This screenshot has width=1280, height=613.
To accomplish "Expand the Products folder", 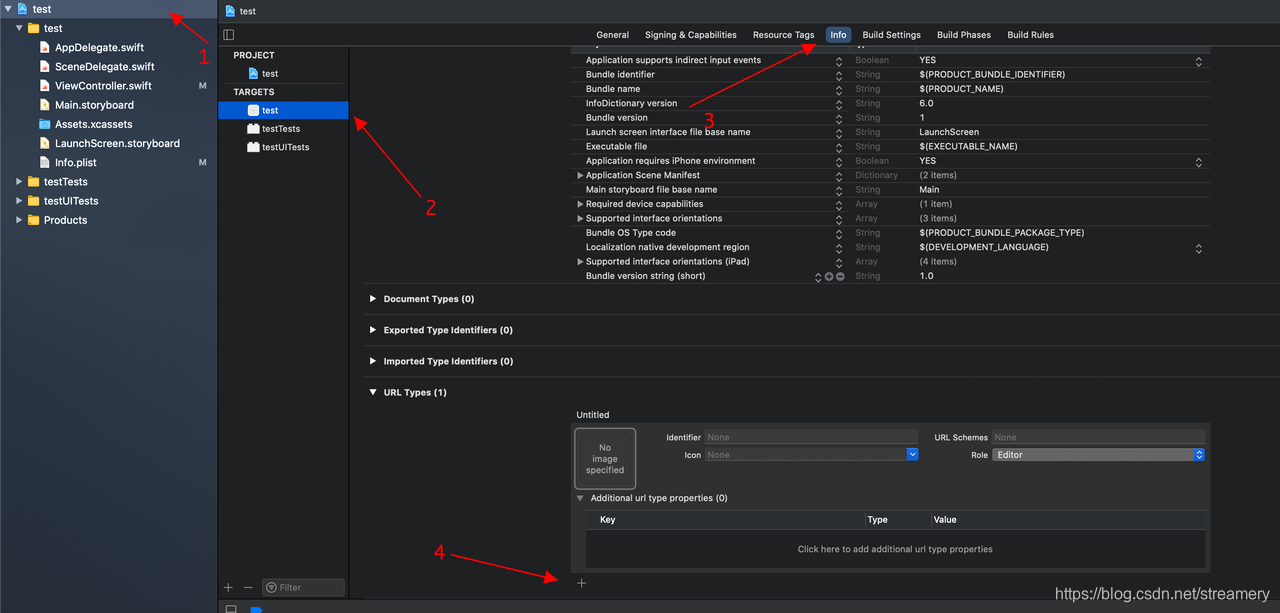I will coord(19,220).
